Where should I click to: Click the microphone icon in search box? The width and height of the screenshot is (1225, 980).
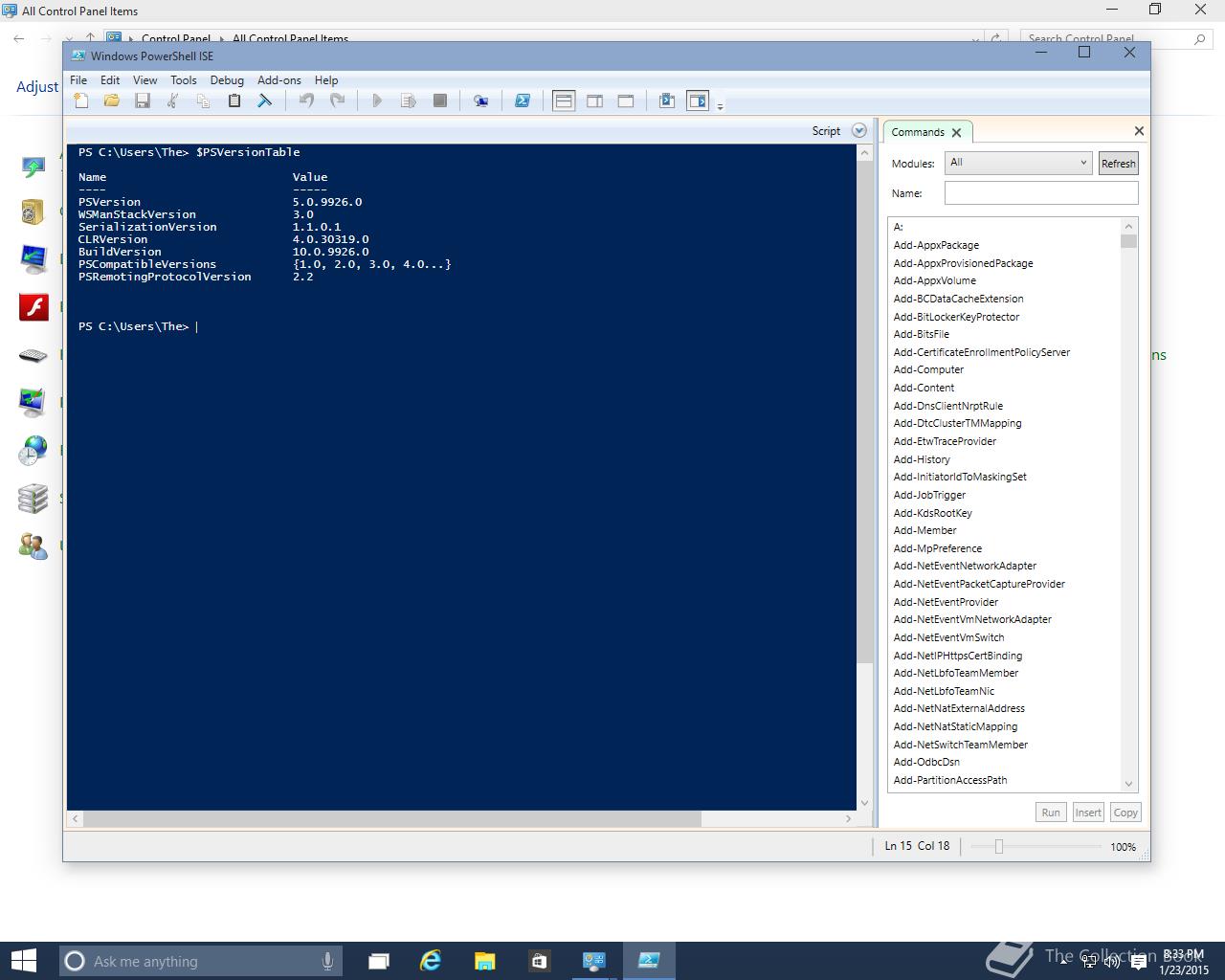coord(327,961)
